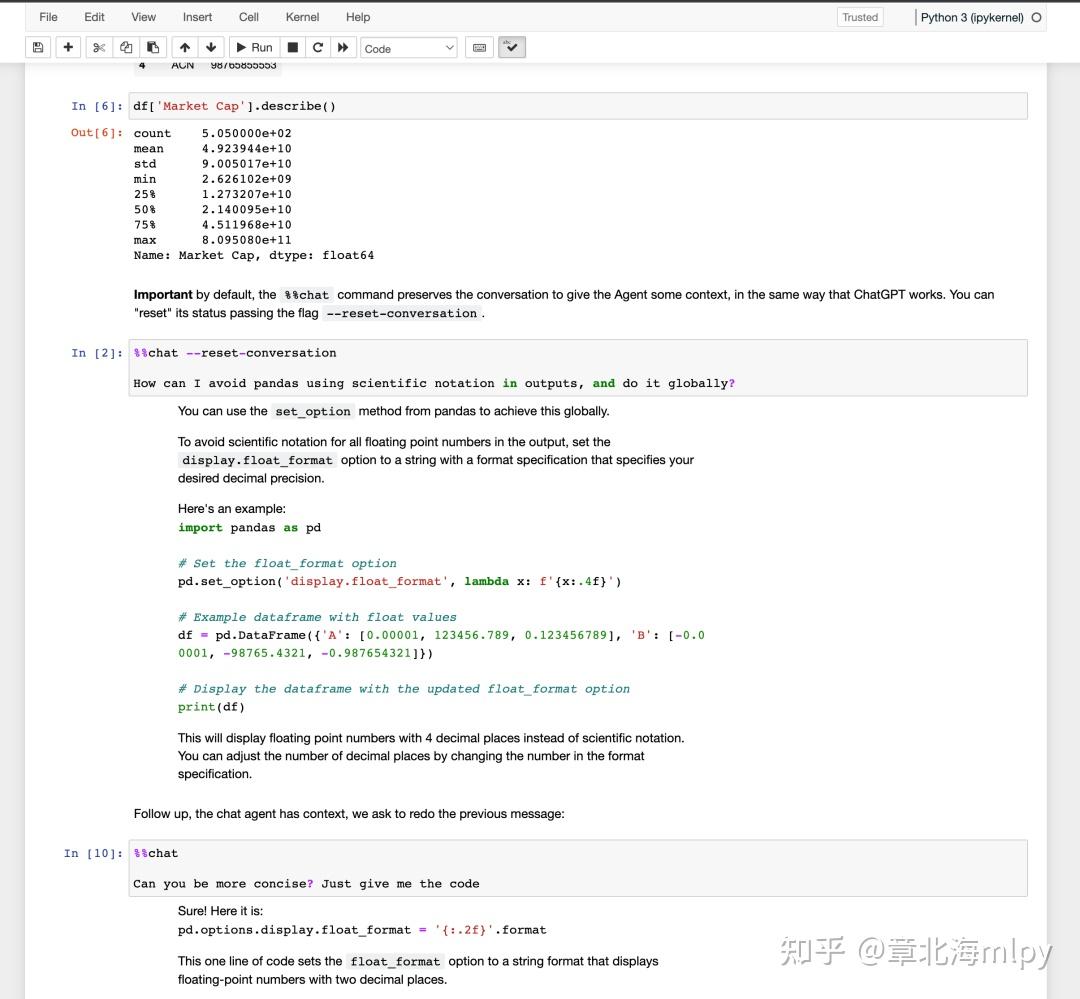Toggle the spell checker
Screen dimensions: 1080x999
pos(512,47)
